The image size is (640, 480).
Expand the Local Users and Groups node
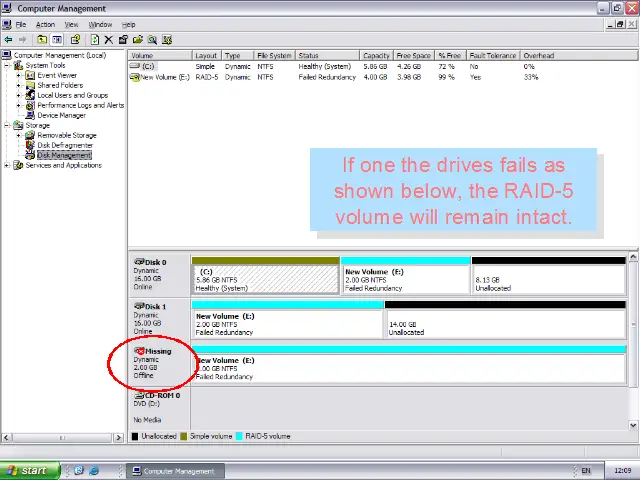[x=18, y=95]
